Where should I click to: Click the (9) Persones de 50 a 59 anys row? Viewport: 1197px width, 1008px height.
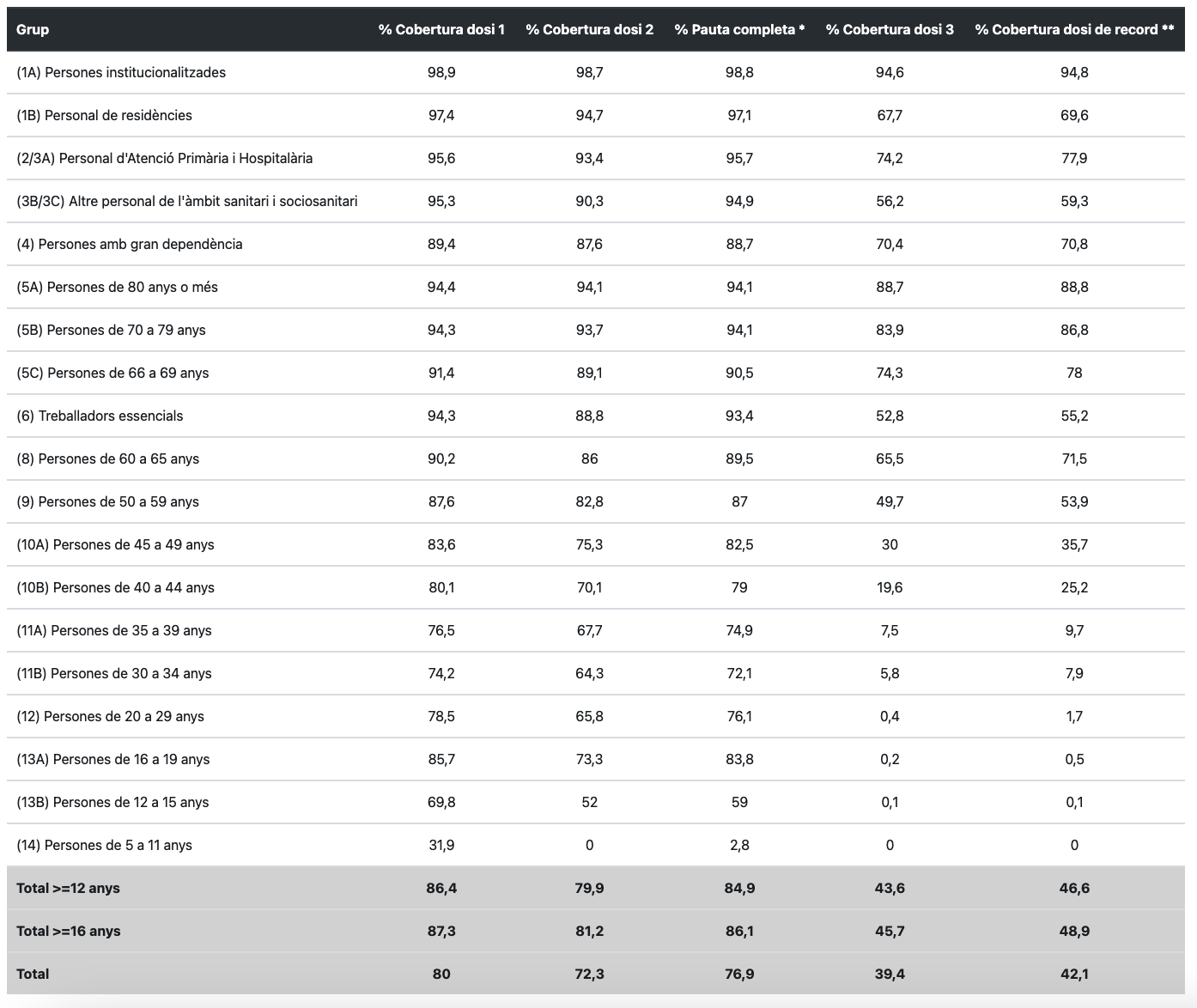click(107, 501)
